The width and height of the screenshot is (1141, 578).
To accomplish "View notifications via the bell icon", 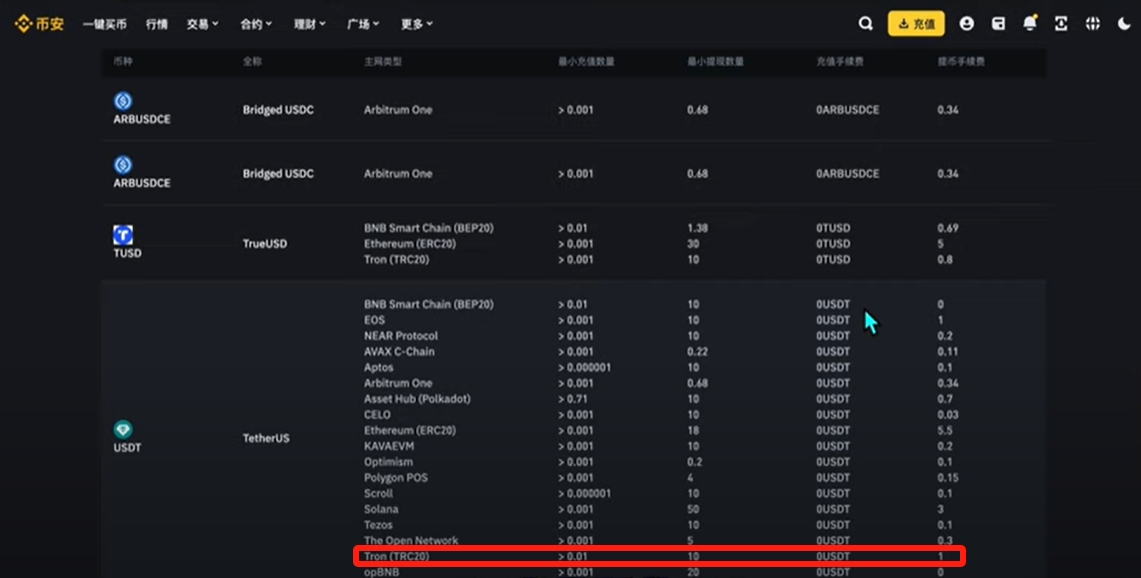I will click(x=1030, y=23).
